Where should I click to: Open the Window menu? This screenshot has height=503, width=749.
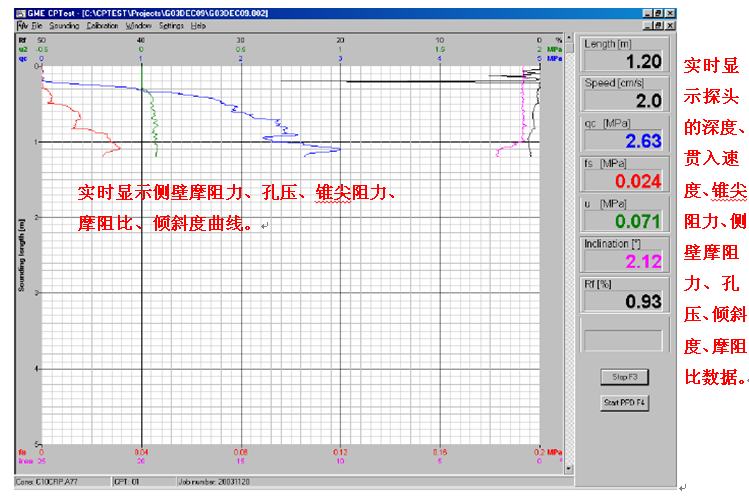tap(139, 25)
